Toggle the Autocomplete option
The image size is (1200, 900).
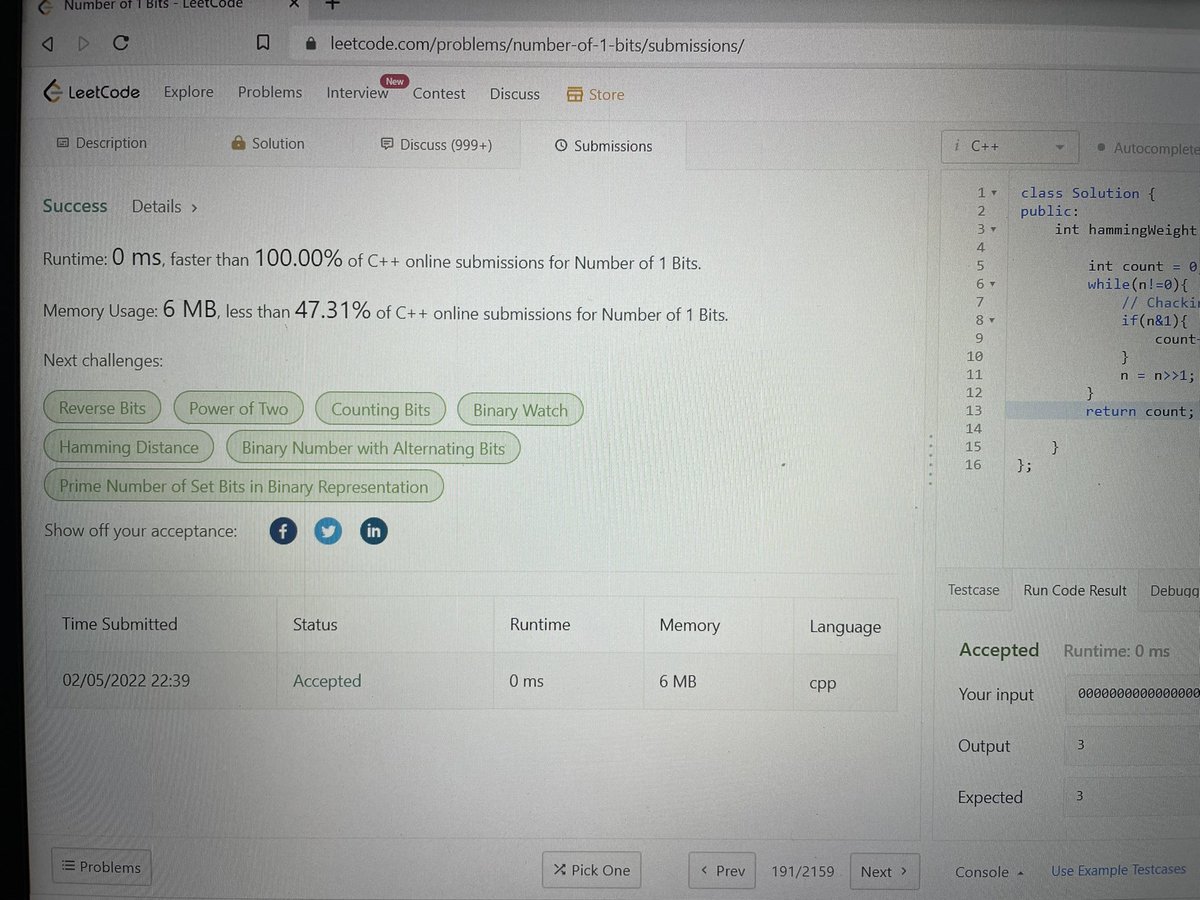1147,148
